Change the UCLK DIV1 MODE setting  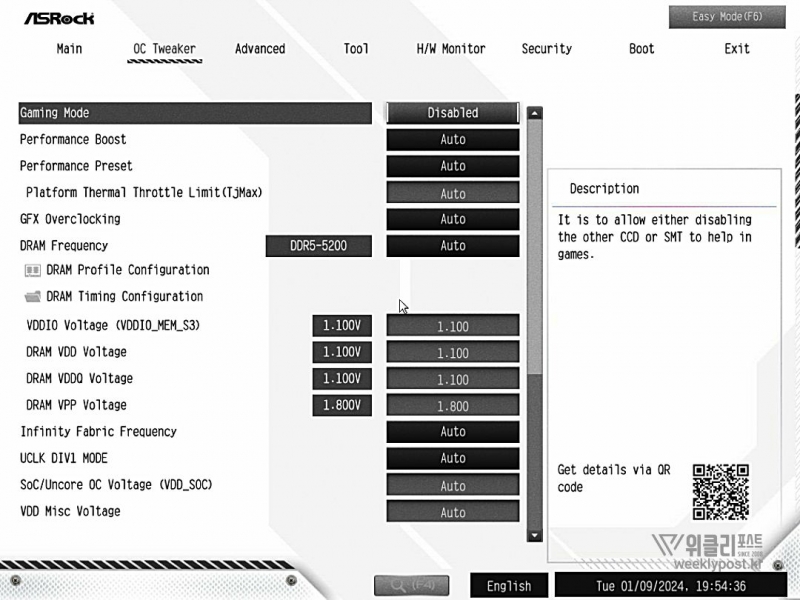click(x=452, y=458)
